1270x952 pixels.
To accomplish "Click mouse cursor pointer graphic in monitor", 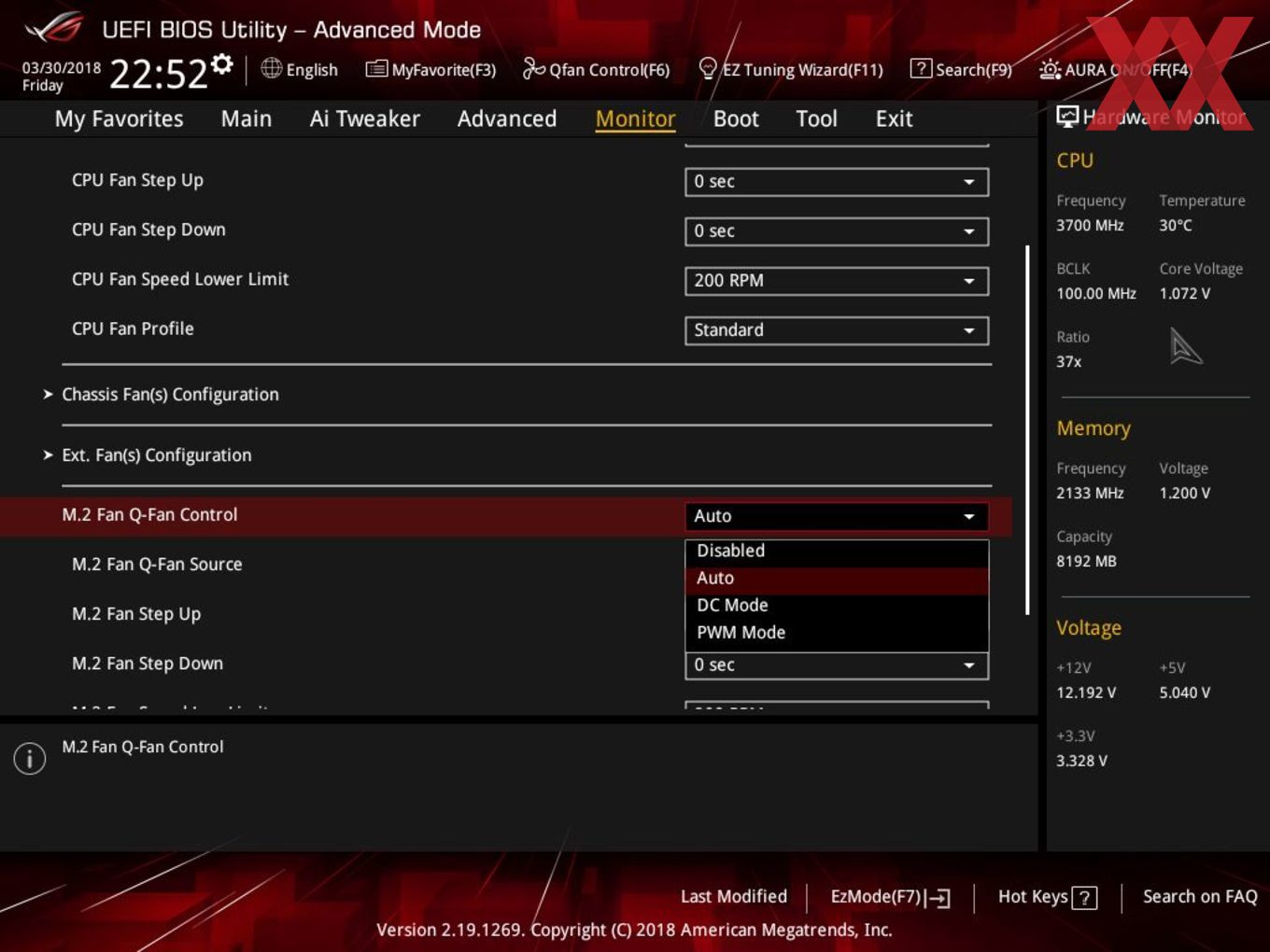I will (1185, 346).
